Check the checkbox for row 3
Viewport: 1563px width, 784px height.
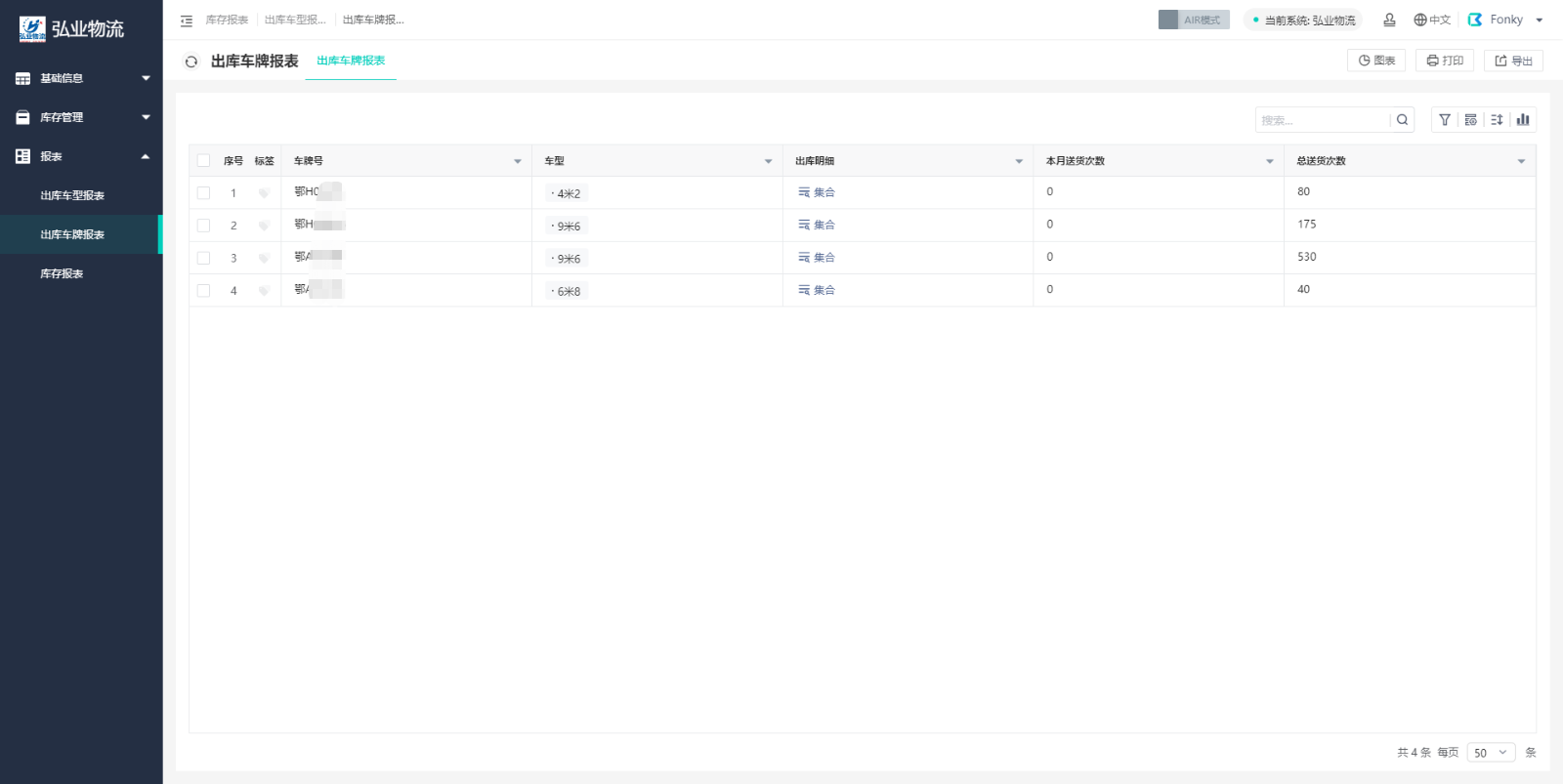(203, 259)
